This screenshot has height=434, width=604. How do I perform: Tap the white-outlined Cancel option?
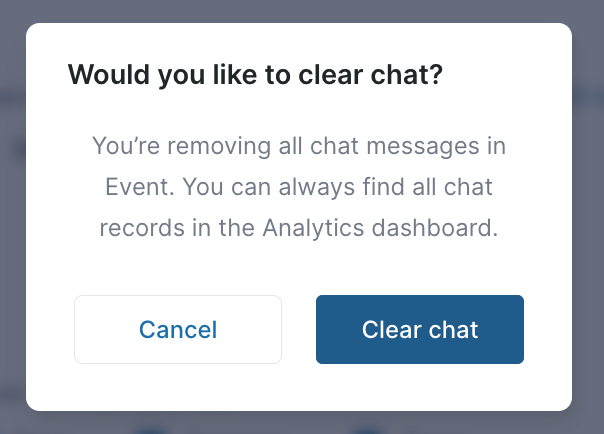click(178, 330)
